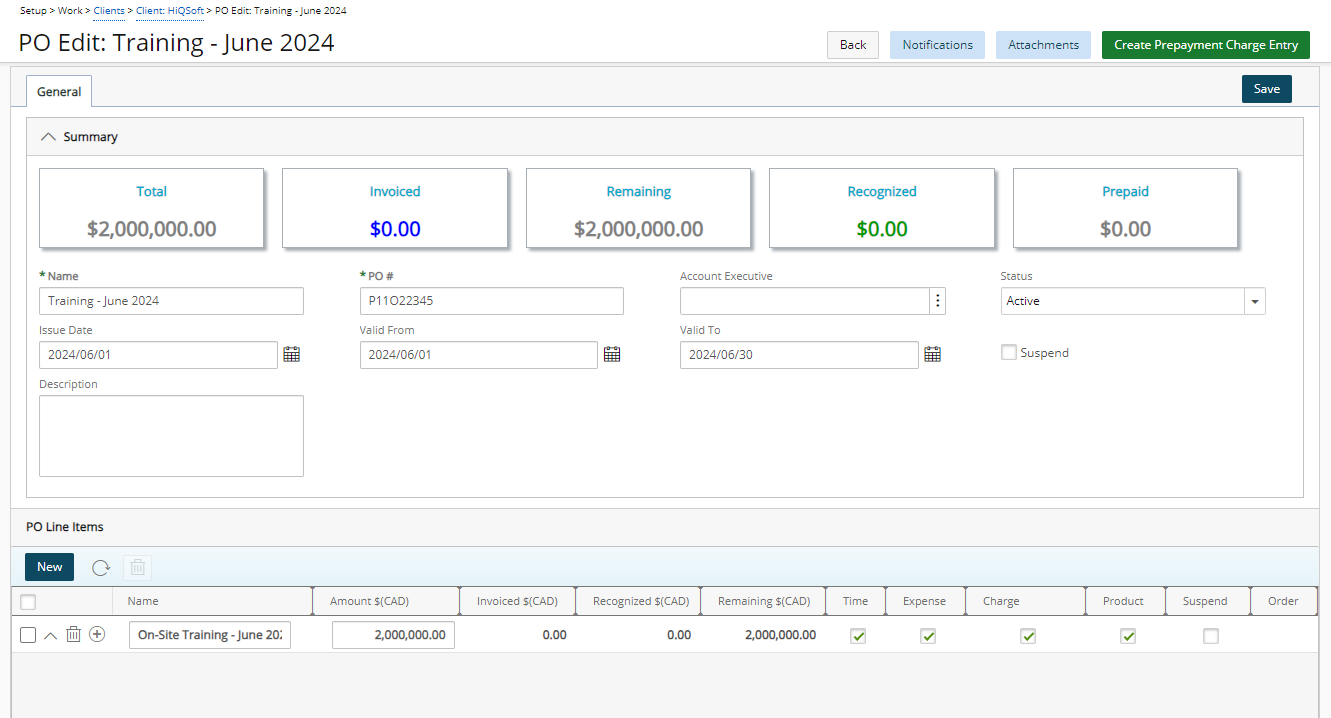1331x718 pixels.
Task: Click inside the Description text area
Action: click(x=171, y=436)
